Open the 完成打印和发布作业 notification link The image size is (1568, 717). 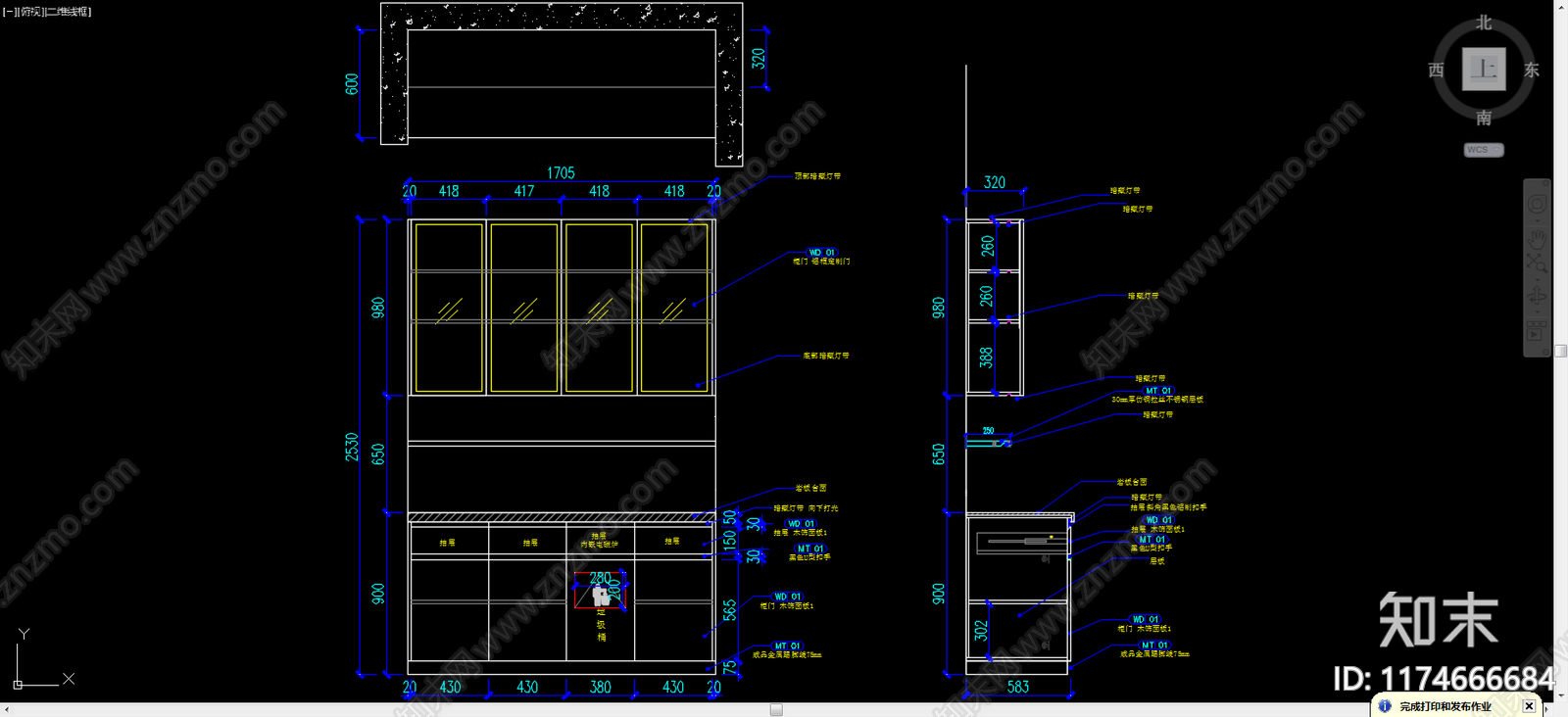(1445, 706)
